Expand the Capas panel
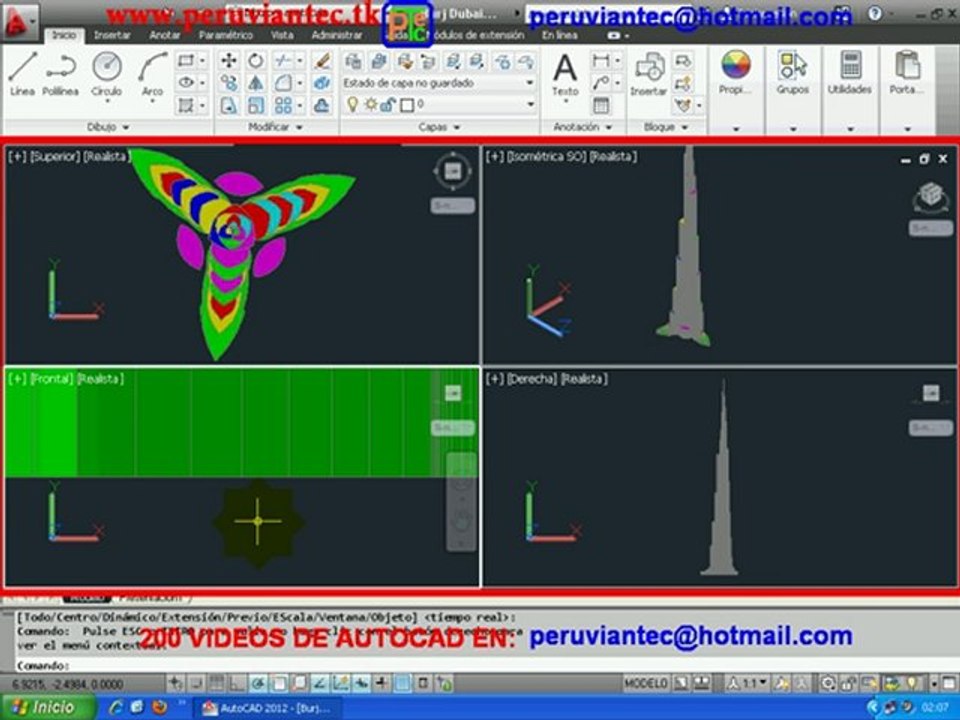The height and width of the screenshot is (720, 960). 438,127
